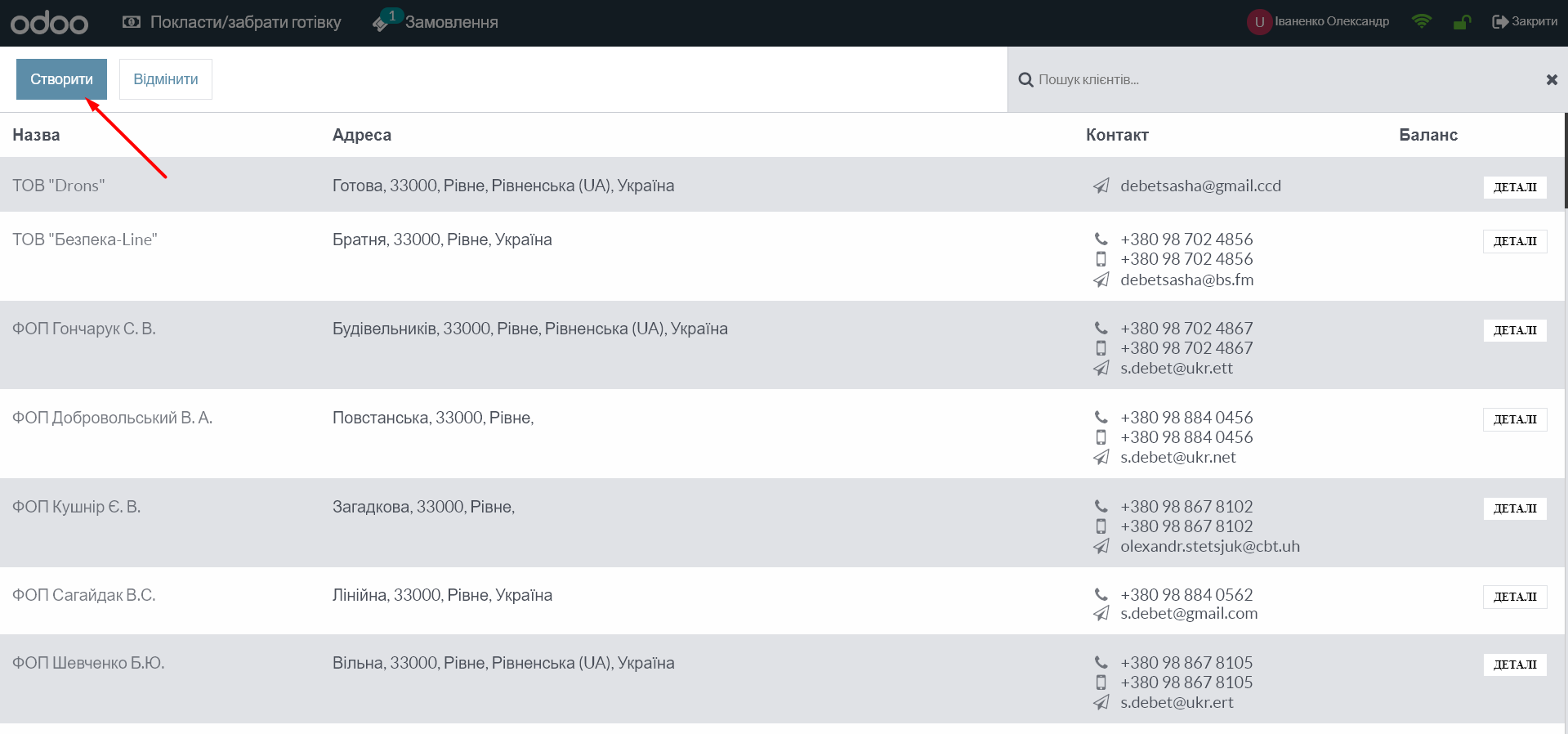Select customer ФОП Кушнір Є. В.
Image resolution: width=1568 pixels, height=734 pixels.
(x=77, y=507)
